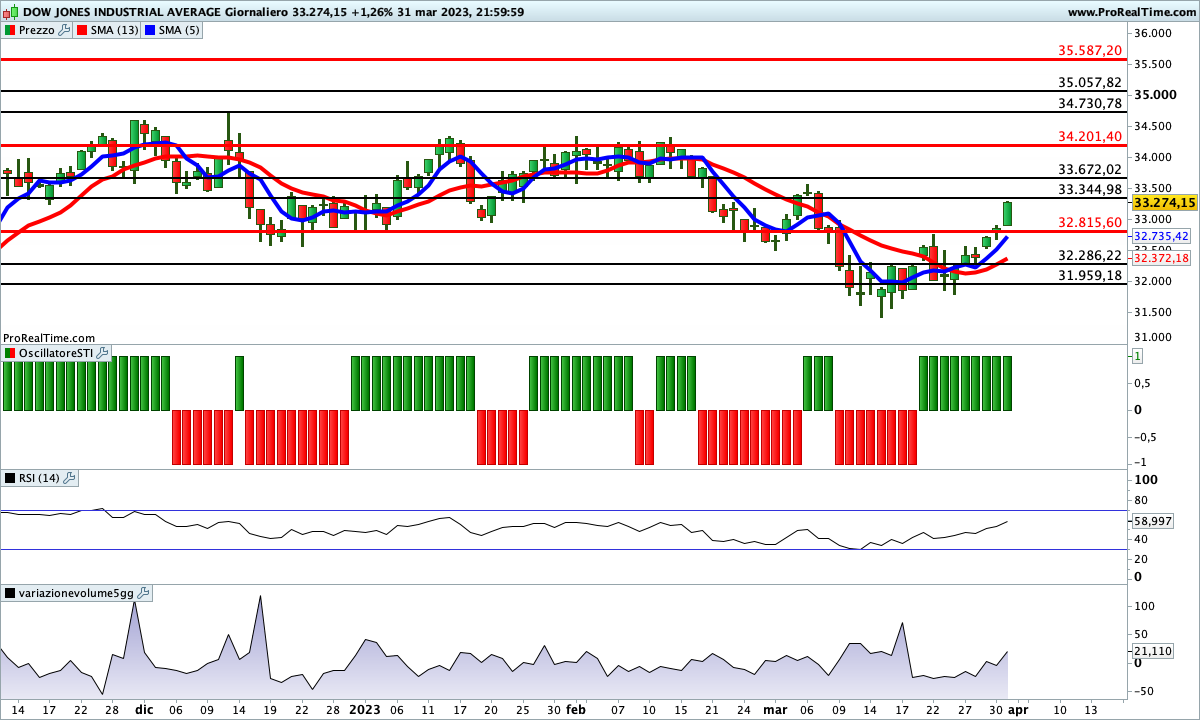Click the 35.057,82 level label
The image size is (1200, 720).
click(x=1090, y=82)
